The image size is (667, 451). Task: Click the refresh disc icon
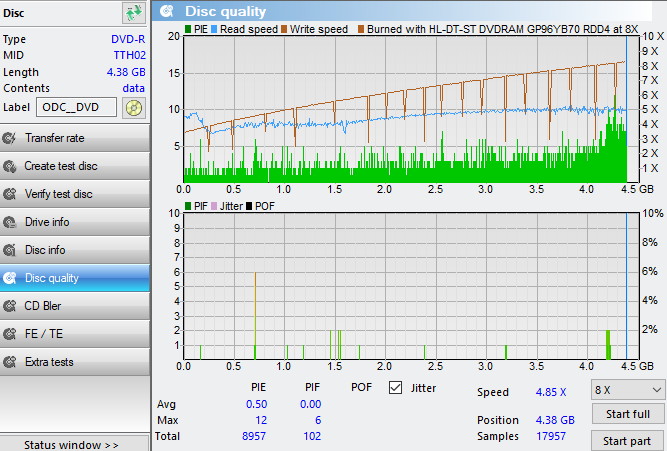coord(133,13)
